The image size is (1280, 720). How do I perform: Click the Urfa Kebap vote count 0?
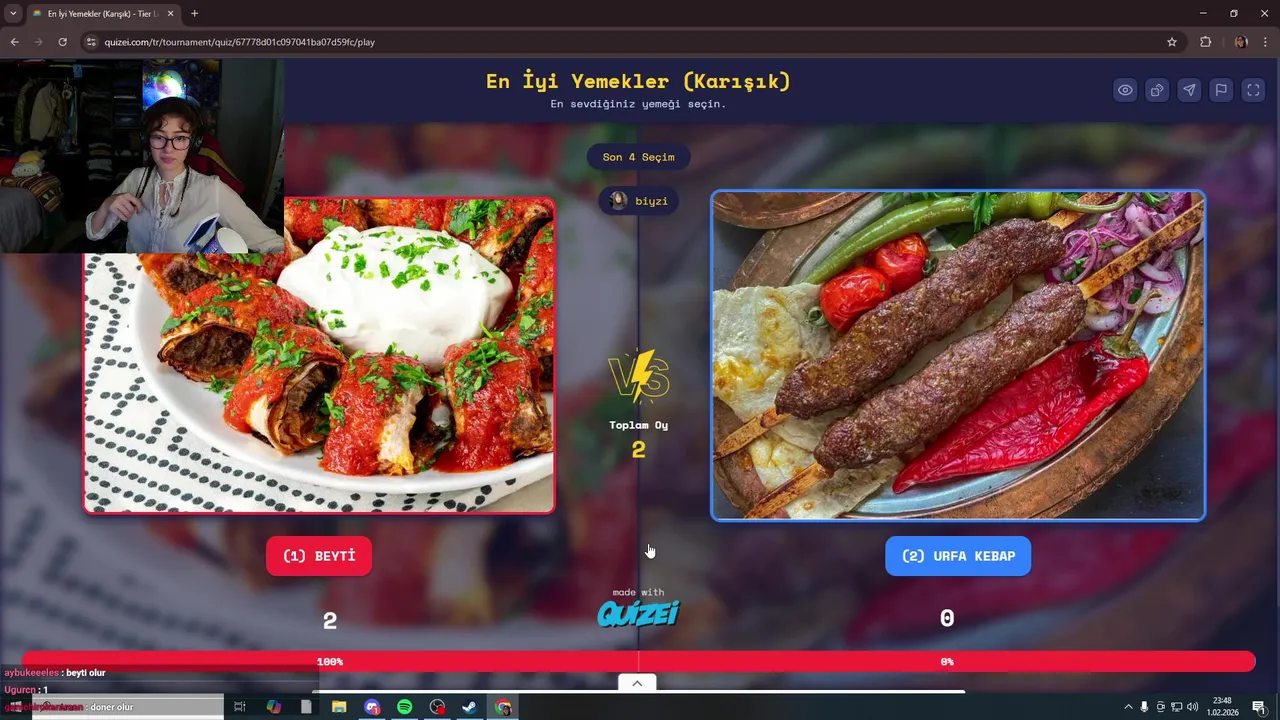click(x=947, y=619)
